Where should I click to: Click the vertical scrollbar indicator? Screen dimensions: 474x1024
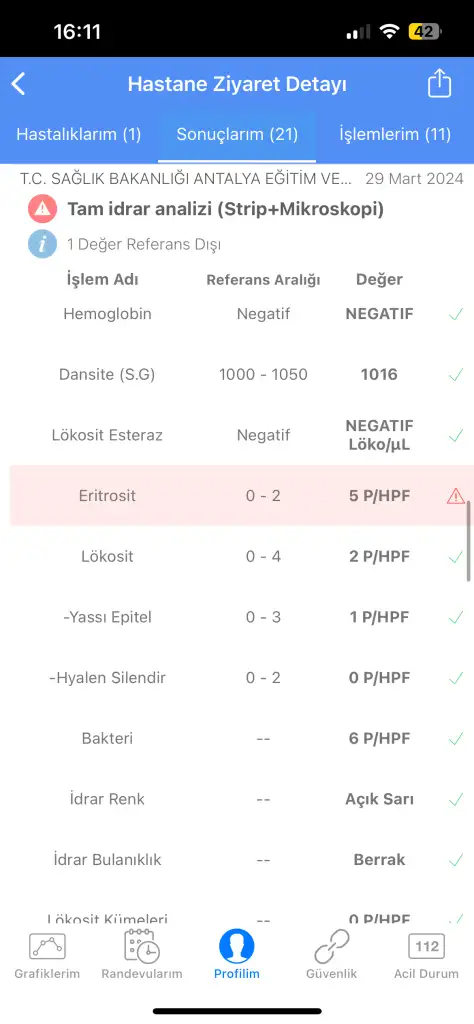469,541
